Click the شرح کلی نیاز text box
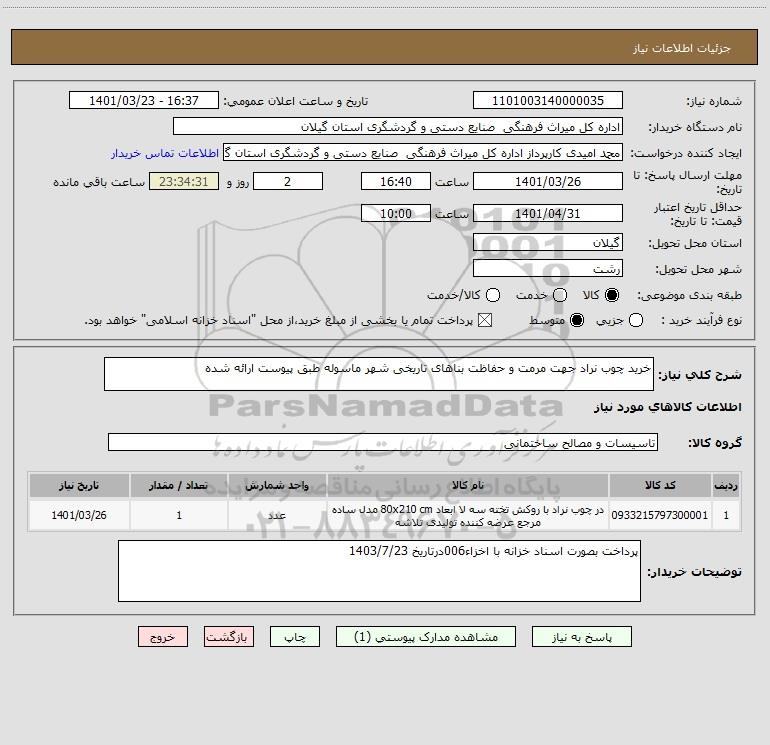Image resolution: width=770 pixels, height=745 pixels. 379,374
